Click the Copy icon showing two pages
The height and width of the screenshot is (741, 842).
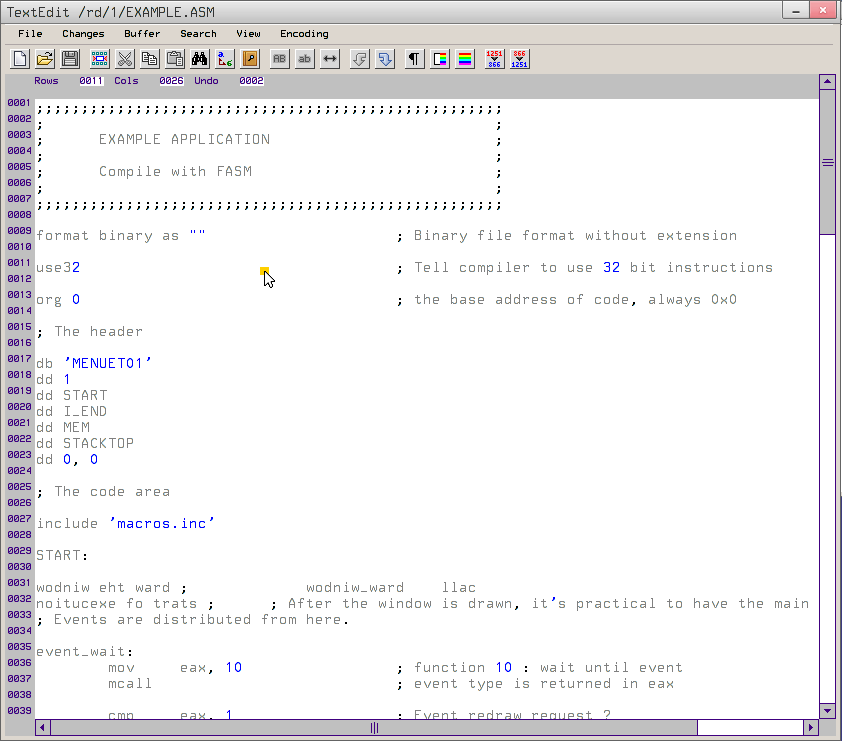point(150,59)
